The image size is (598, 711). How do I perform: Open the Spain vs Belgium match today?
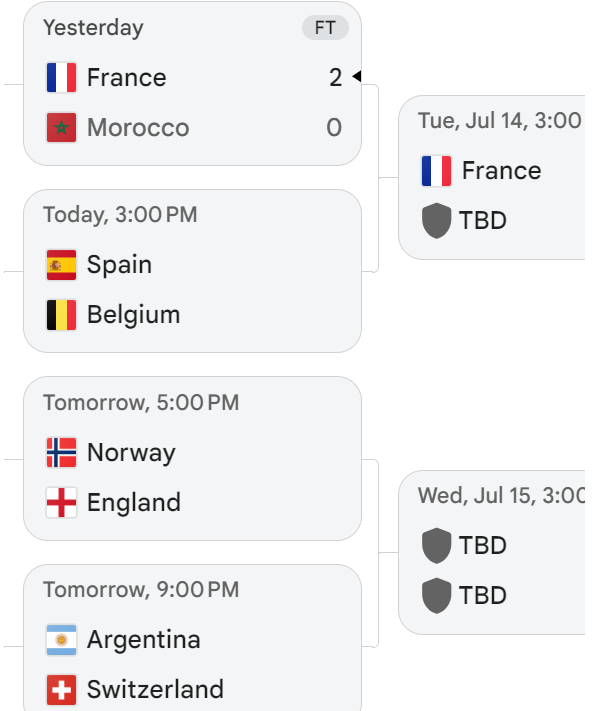coord(192,271)
